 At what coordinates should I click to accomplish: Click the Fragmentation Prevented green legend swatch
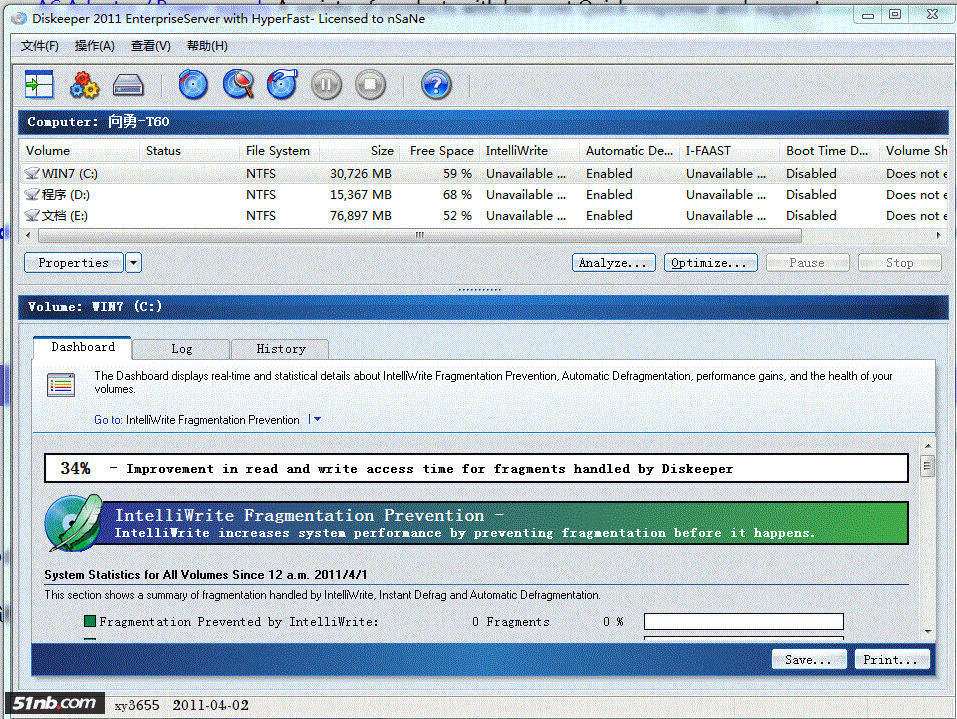point(90,621)
